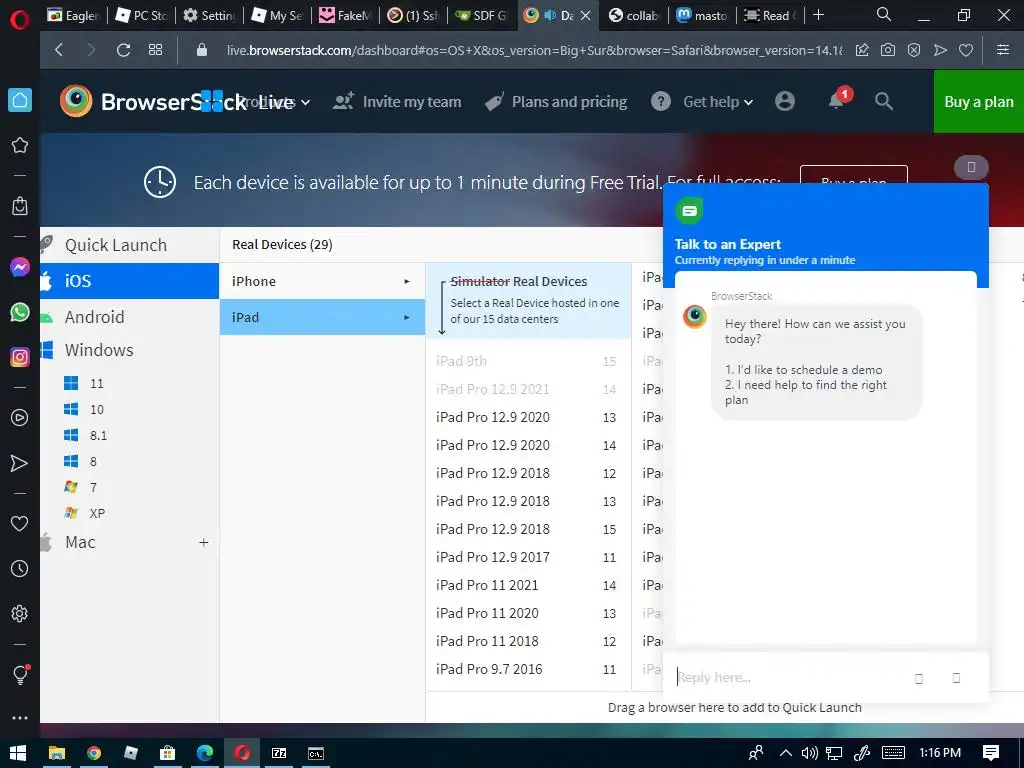Choose iPad Pro 12.9 2018 version 15

click(528, 529)
